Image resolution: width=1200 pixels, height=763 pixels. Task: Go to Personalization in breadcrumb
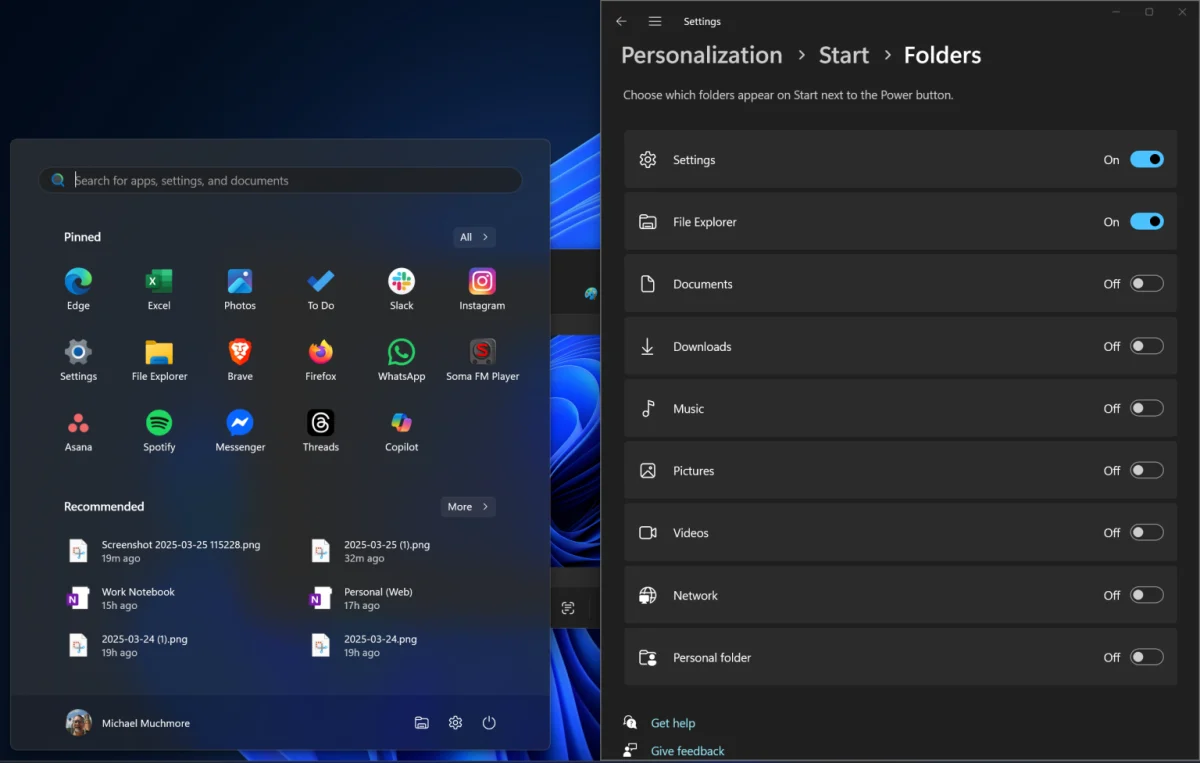point(701,55)
